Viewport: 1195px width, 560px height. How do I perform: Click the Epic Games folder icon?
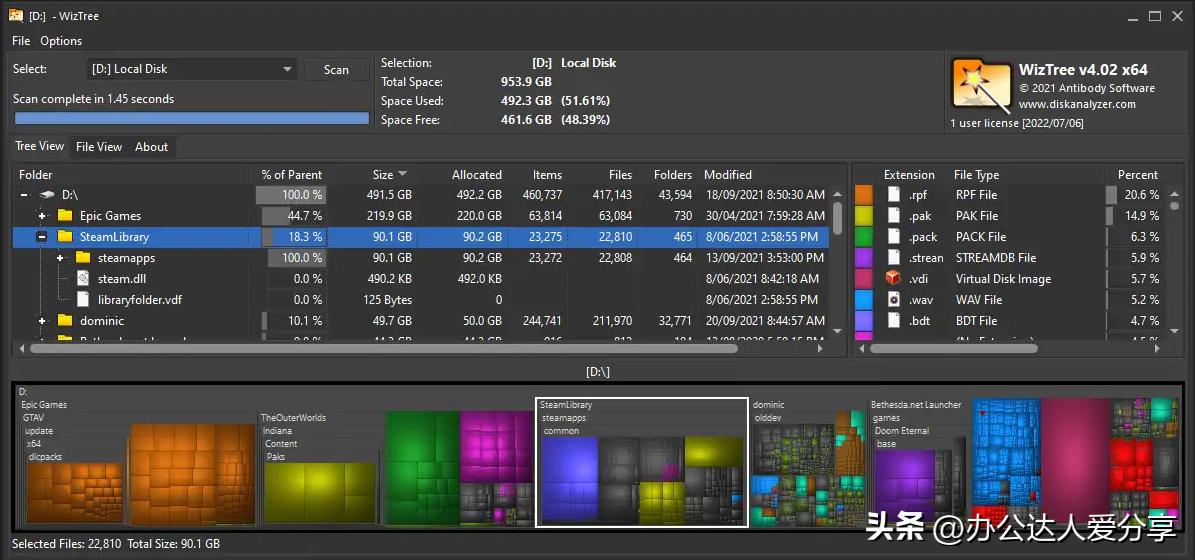65,216
